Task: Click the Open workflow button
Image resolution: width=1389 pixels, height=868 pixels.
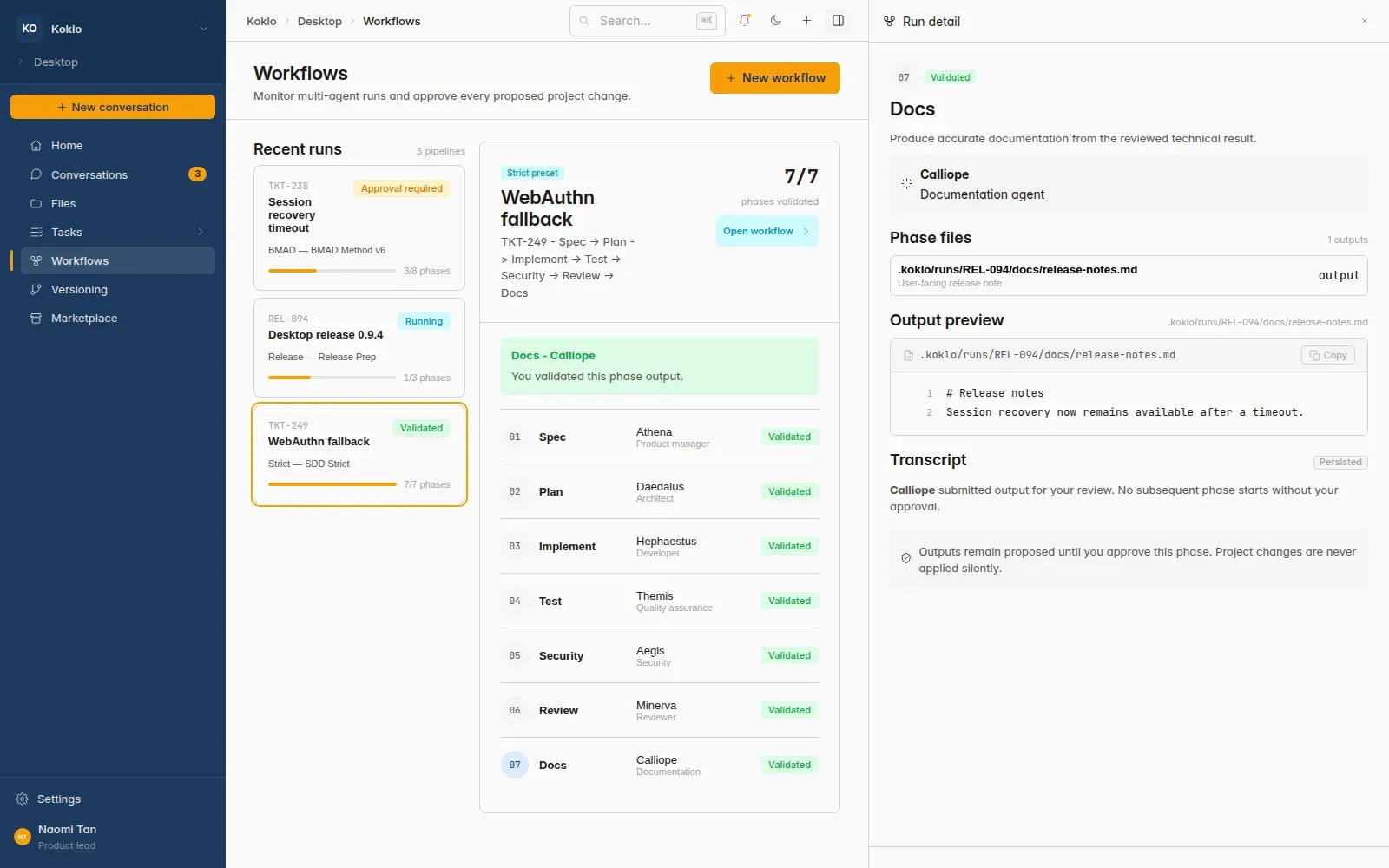Action: [x=767, y=231]
